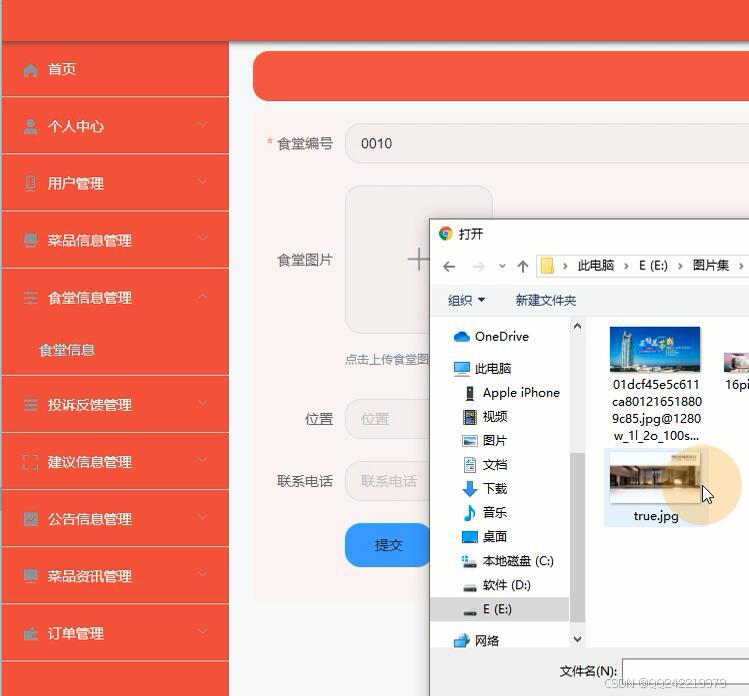This screenshot has height=696, width=749.
Task: Open 本地磁盘 (C:) drive
Action: tap(508, 561)
